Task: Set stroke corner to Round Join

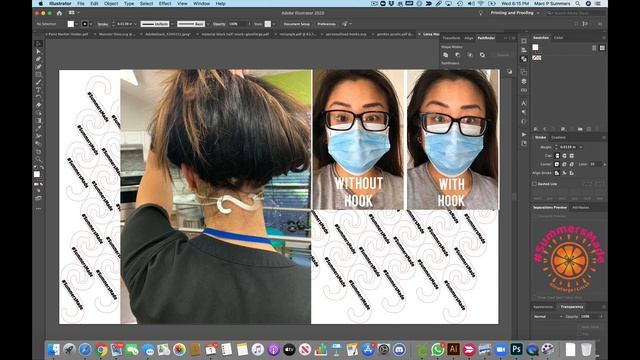Action: click(x=564, y=164)
